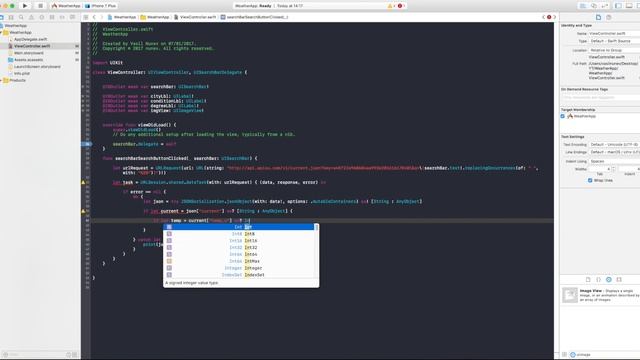
Task: Open the report navigator icon
Action: [x=72, y=17]
